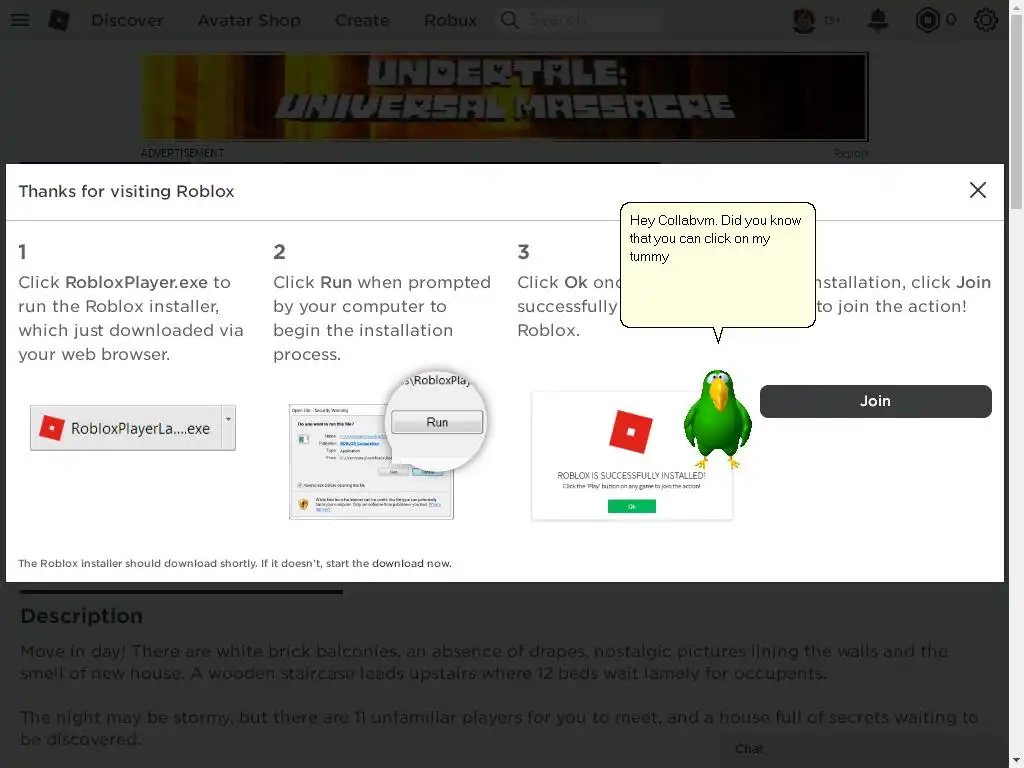The height and width of the screenshot is (768, 1024).
Task: Click the green parrot's tummy
Action: tap(717, 428)
